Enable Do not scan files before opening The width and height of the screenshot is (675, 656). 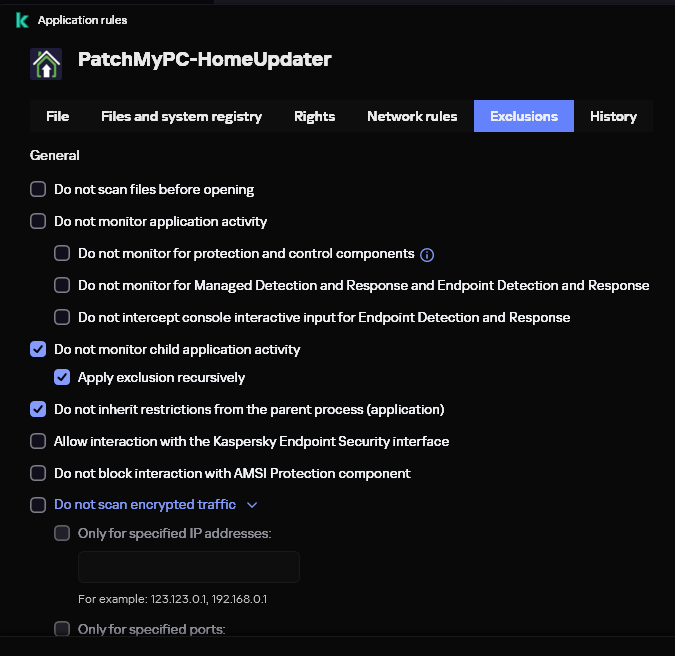coord(38,189)
